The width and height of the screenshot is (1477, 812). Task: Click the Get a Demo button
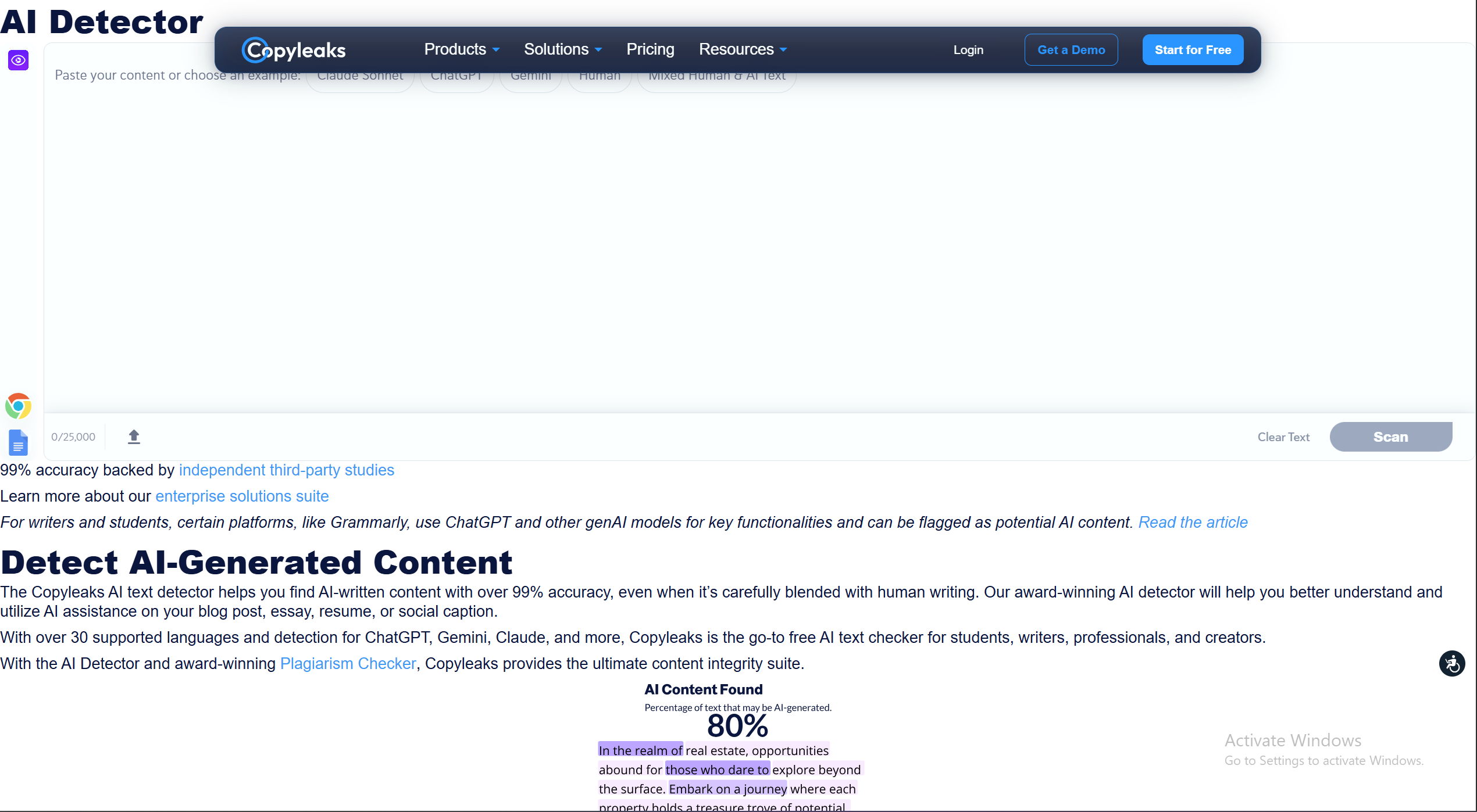click(1071, 50)
